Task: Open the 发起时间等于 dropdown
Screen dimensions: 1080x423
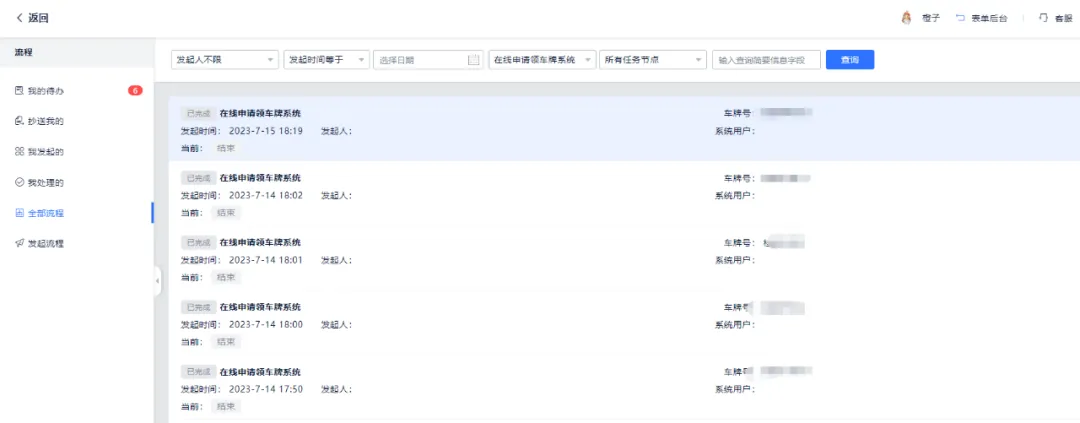Action: pos(326,60)
